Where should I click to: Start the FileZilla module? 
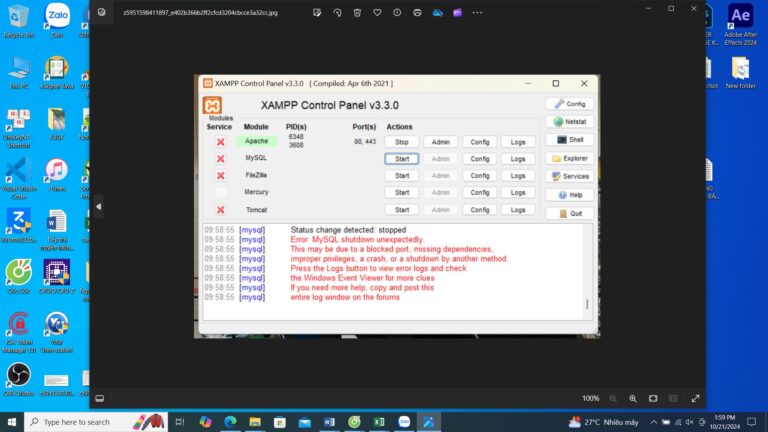pyautogui.click(x=402, y=175)
